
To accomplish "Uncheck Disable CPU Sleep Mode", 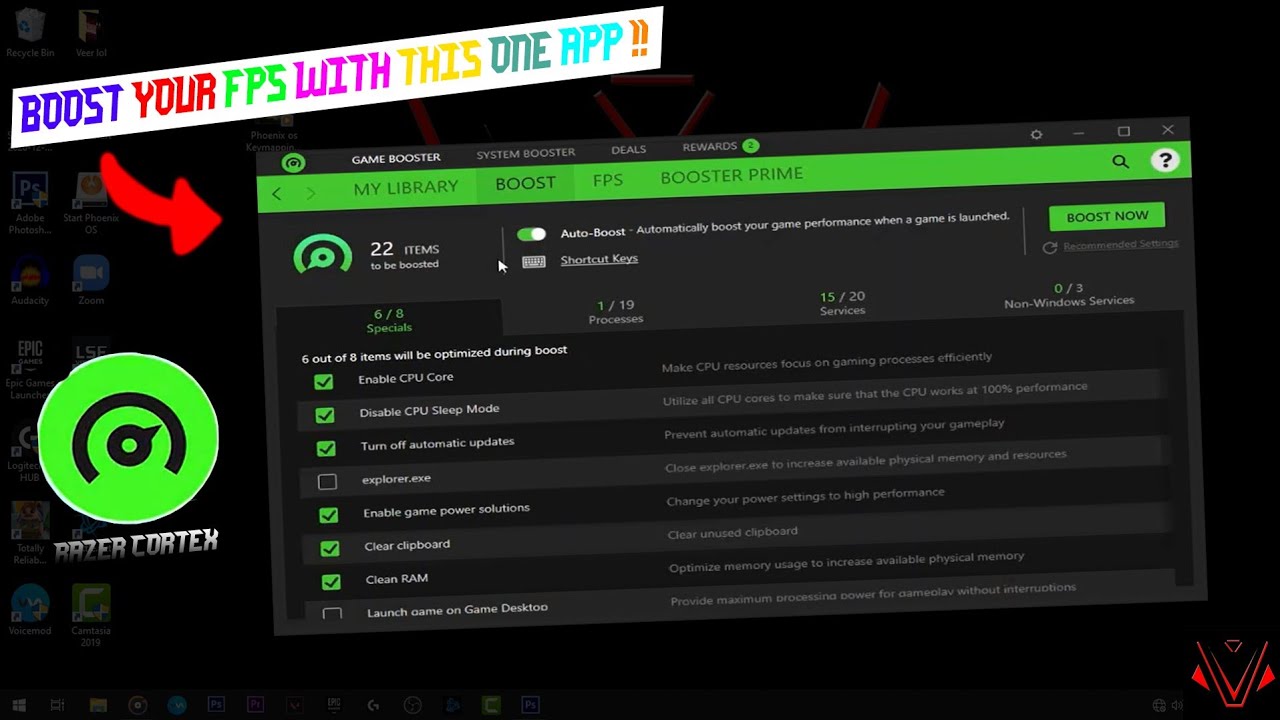I will pyautogui.click(x=324, y=415).
